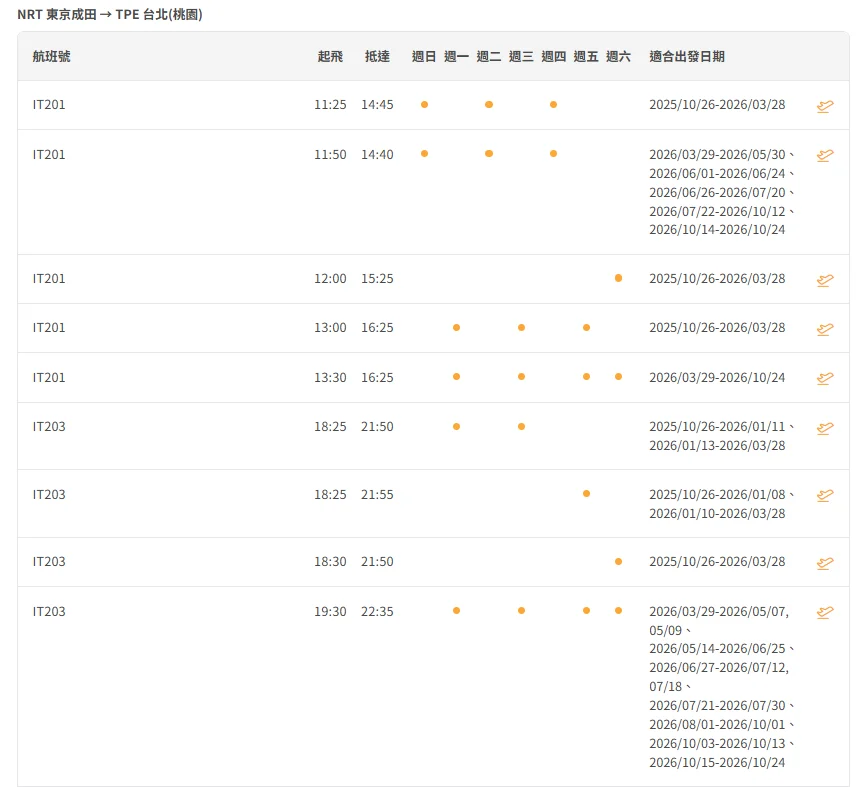Click the 起飛 column header

[330, 56]
